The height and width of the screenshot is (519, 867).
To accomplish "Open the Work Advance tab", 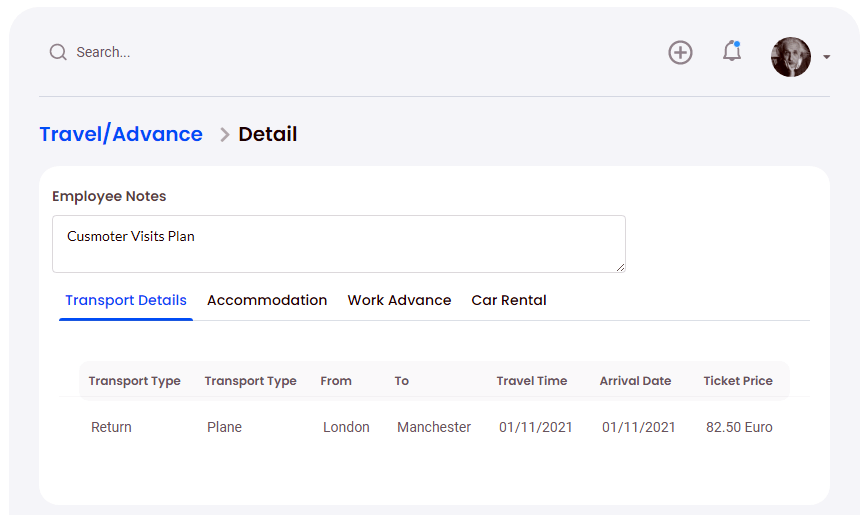I will pos(399,300).
